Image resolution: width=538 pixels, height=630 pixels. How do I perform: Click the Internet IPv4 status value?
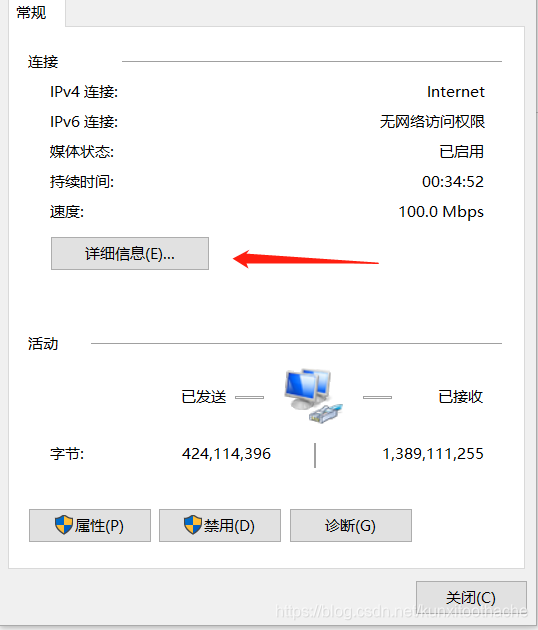point(456,92)
